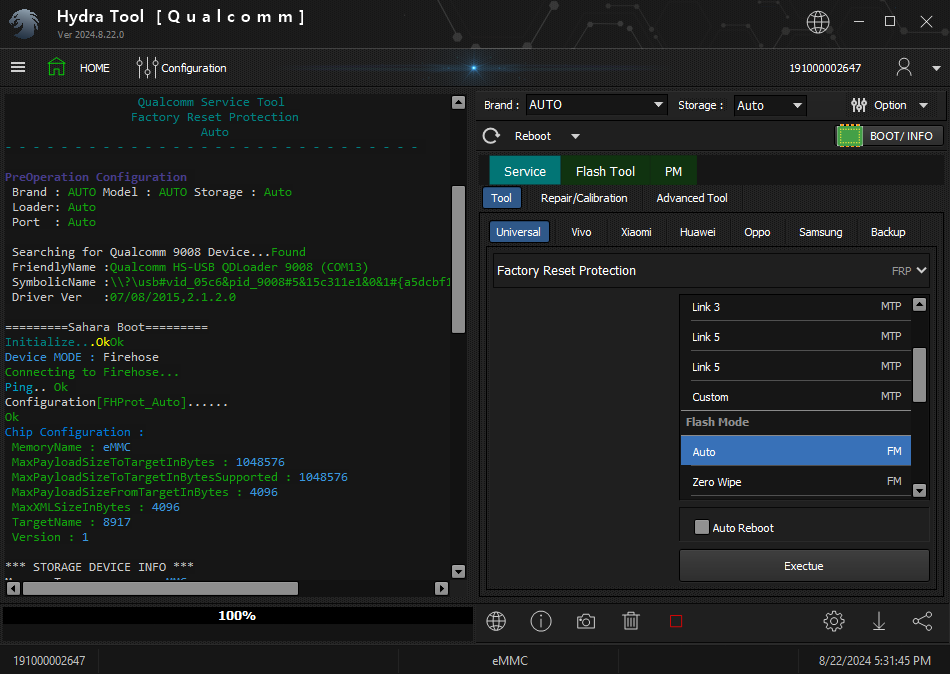The width and height of the screenshot is (950, 674).
Task: Select the Universal brand tab
Action: 519,232
